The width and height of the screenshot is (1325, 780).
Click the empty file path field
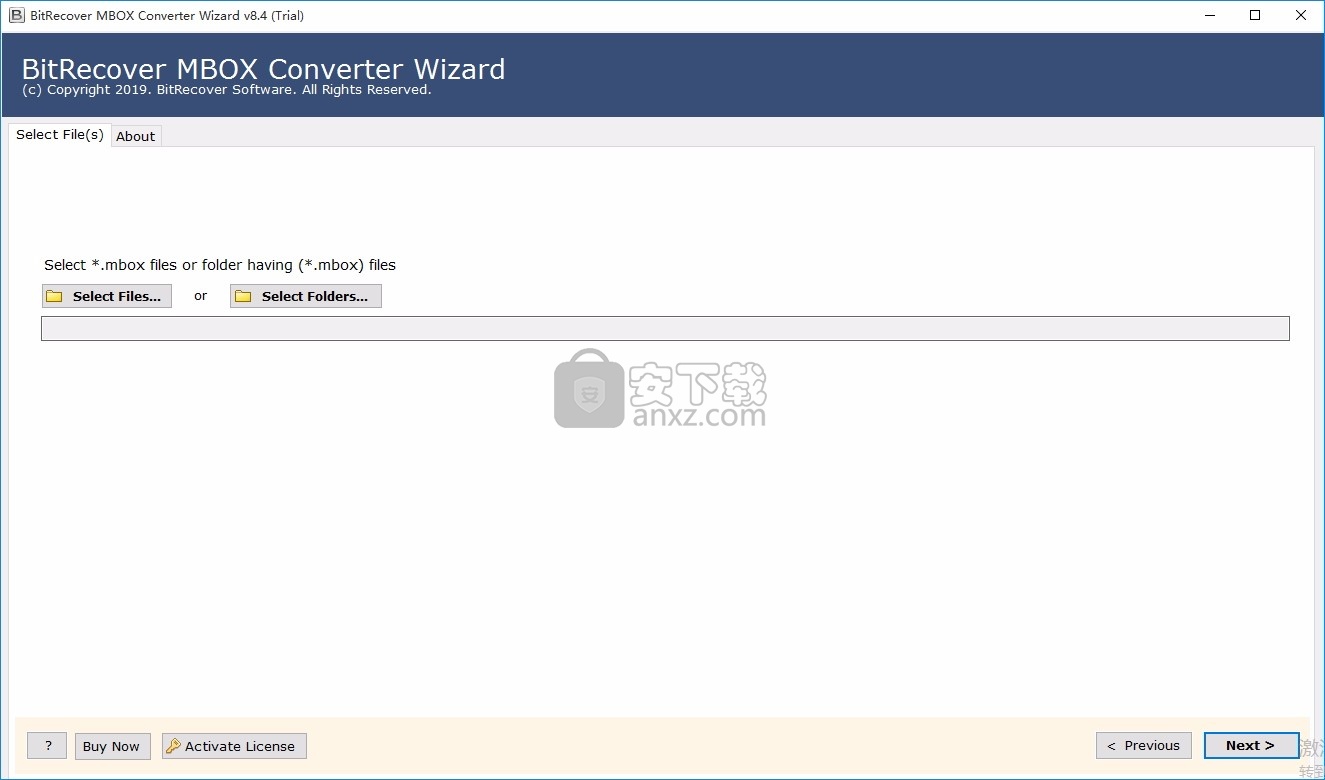(665, 328)
